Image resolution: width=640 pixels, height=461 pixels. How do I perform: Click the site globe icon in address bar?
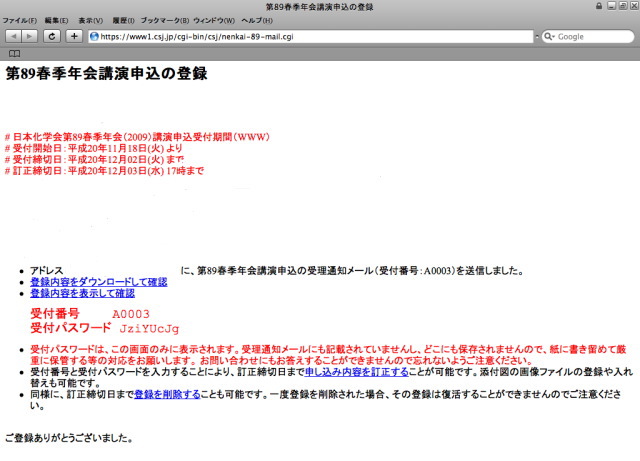pyautogui.click(x=95, y=36)
